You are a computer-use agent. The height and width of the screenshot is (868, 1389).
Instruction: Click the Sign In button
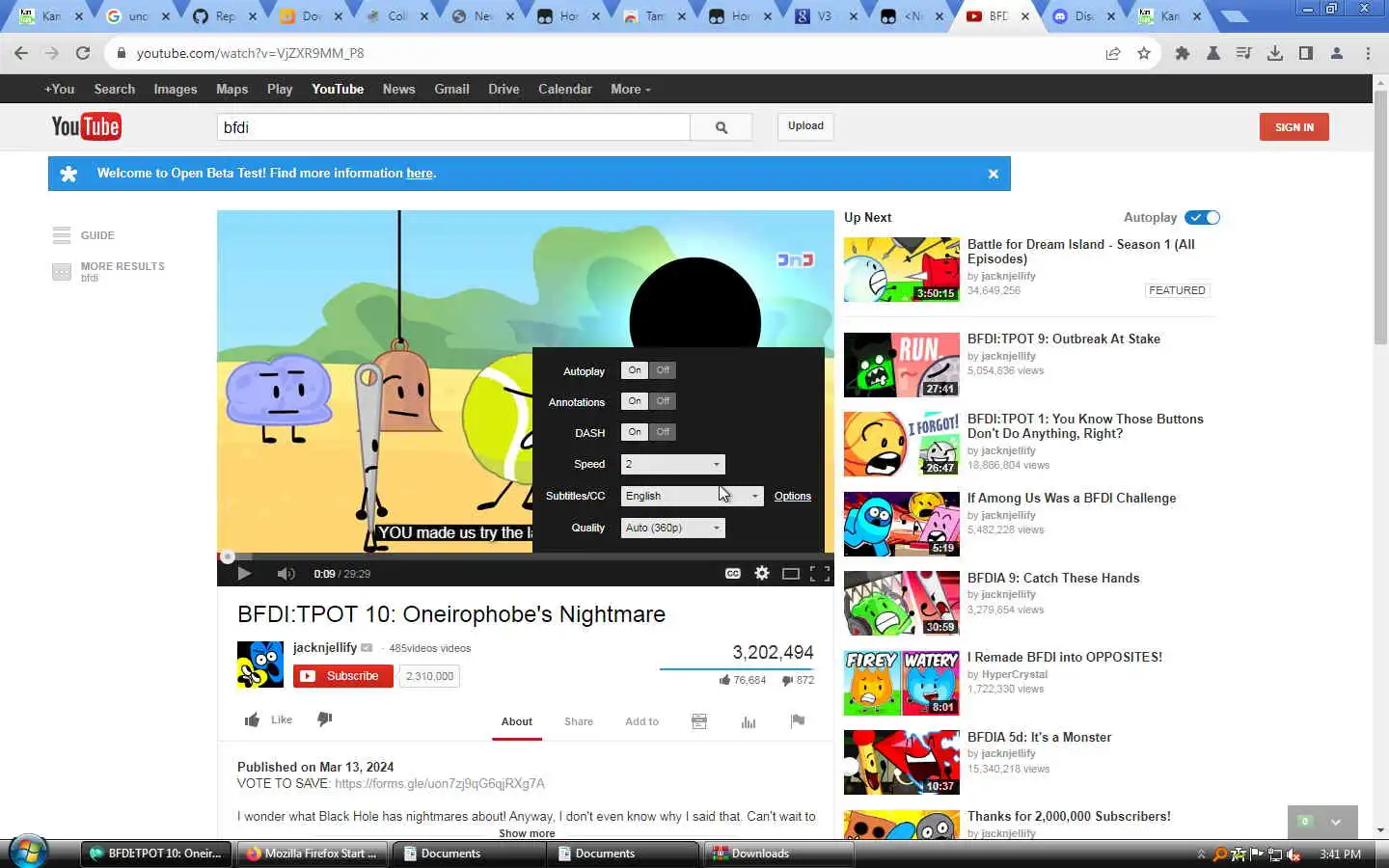[1294, 127]
